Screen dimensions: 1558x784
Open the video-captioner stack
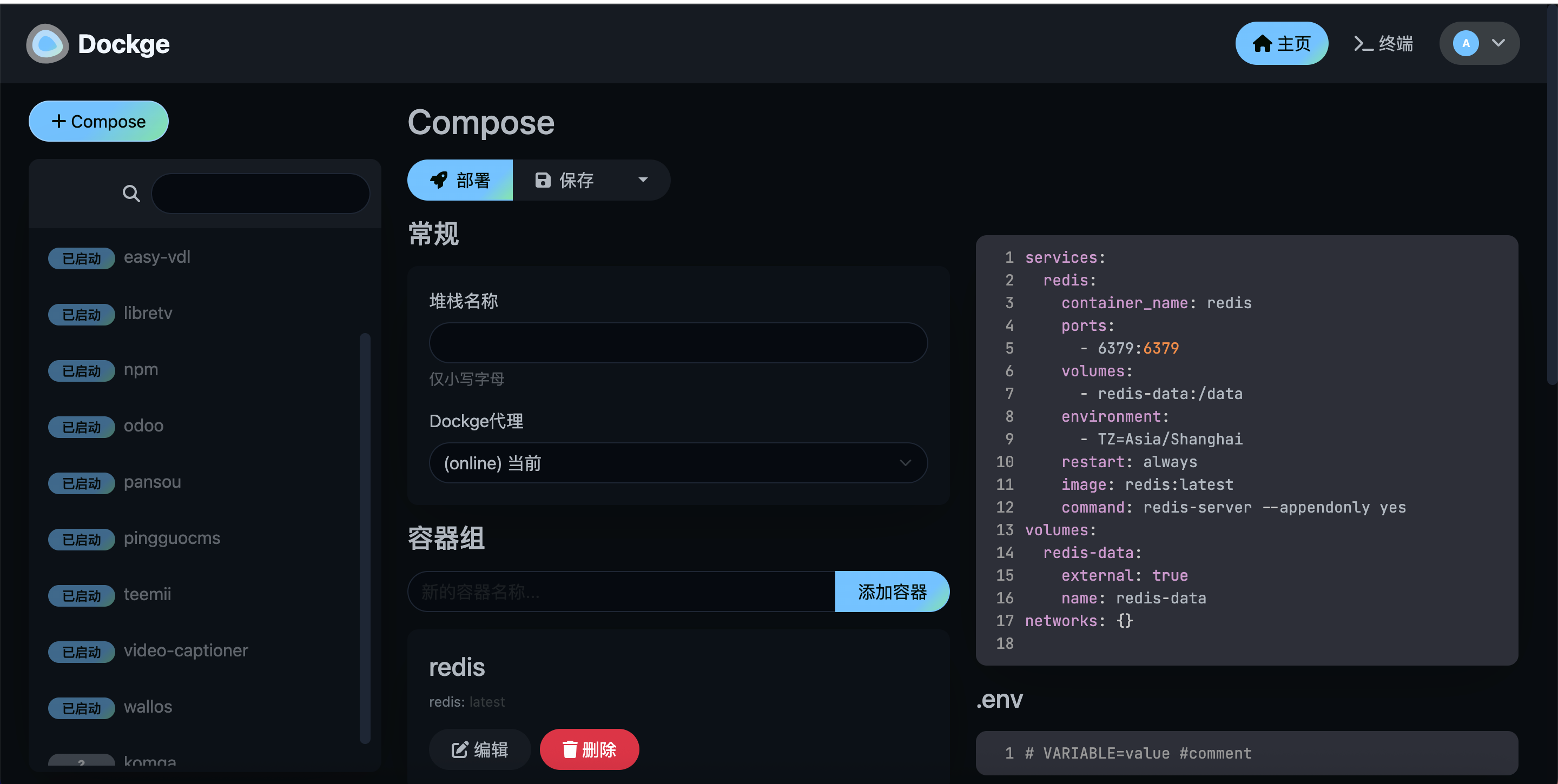pos(186,651)
